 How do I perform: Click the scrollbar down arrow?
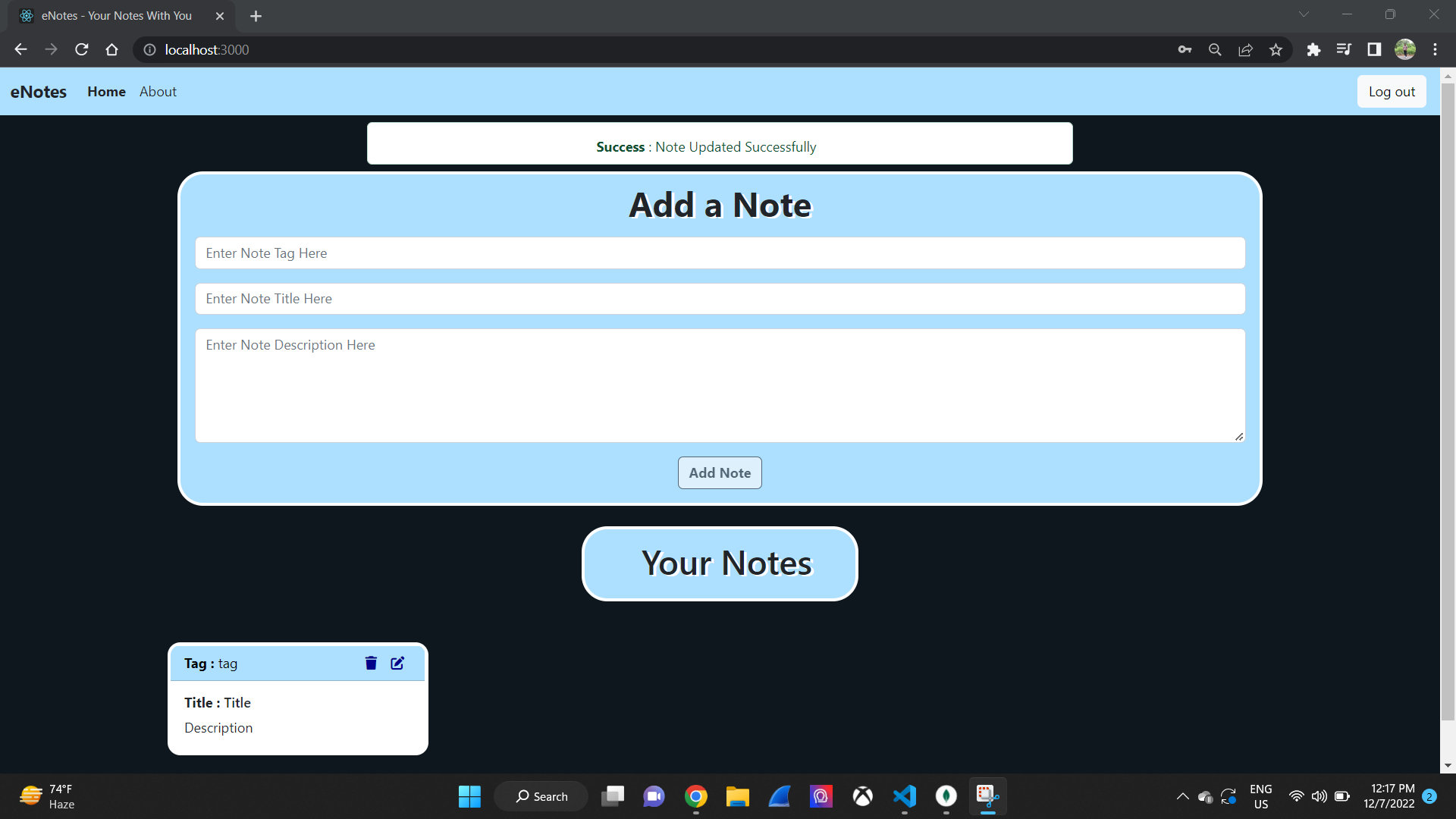tap(1448, 765)
